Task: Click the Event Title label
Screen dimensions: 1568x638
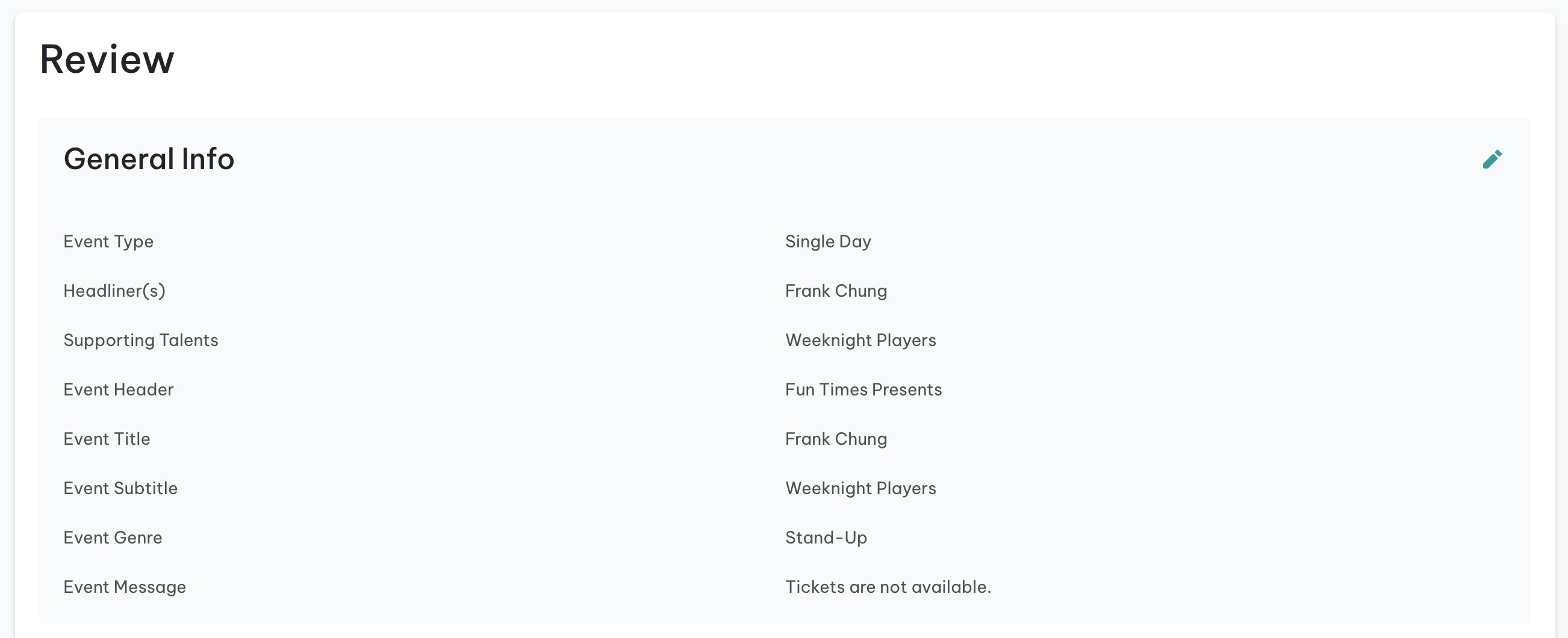Action: (107, 439)
